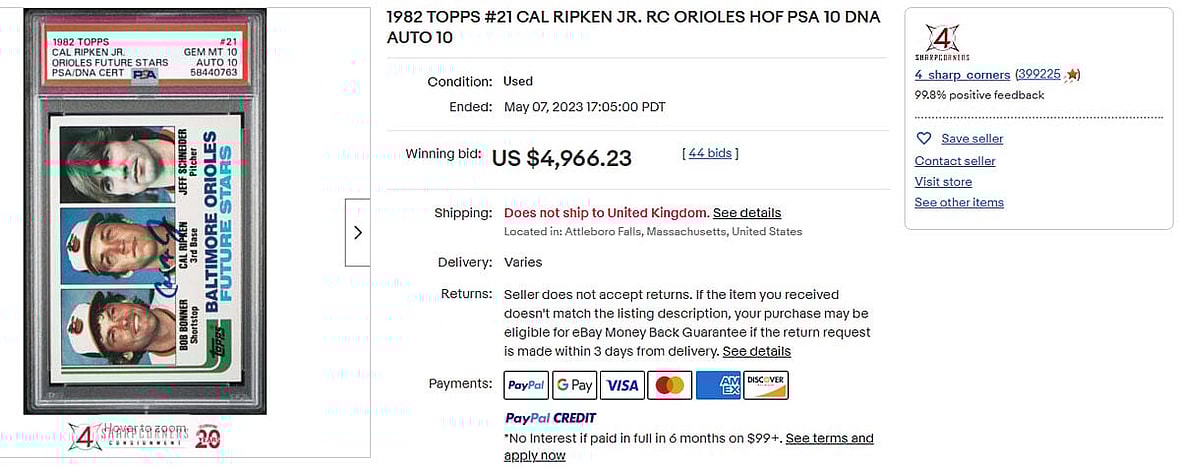View the seller's 399225 feedback score
The image size is (1180, 467).
pos(1039,75)
